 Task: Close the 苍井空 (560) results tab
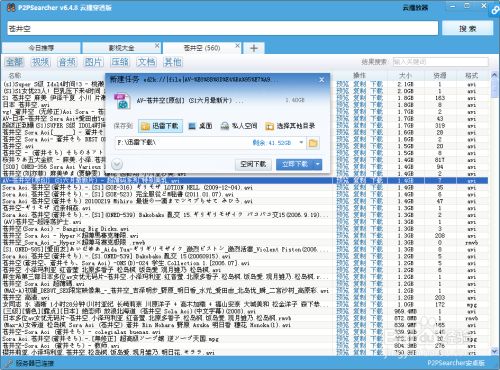point(237,46)
